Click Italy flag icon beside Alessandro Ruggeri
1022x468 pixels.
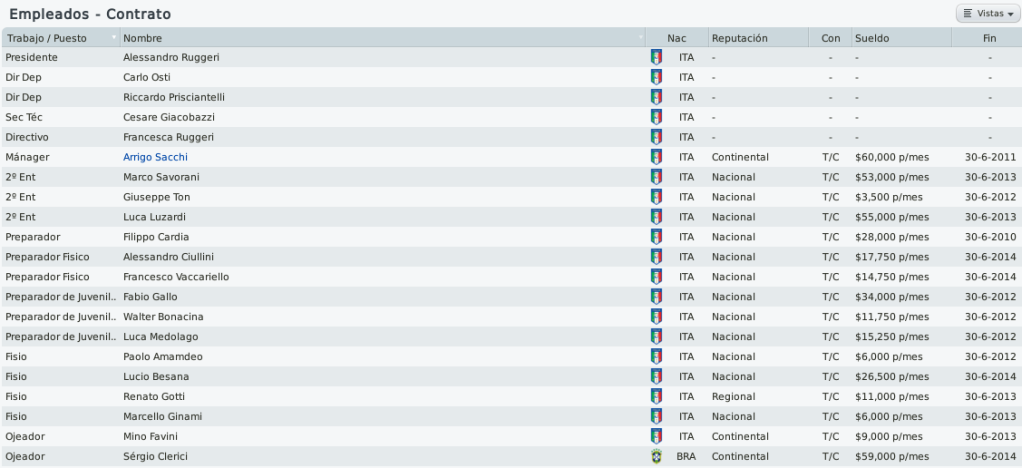[656, 57]
